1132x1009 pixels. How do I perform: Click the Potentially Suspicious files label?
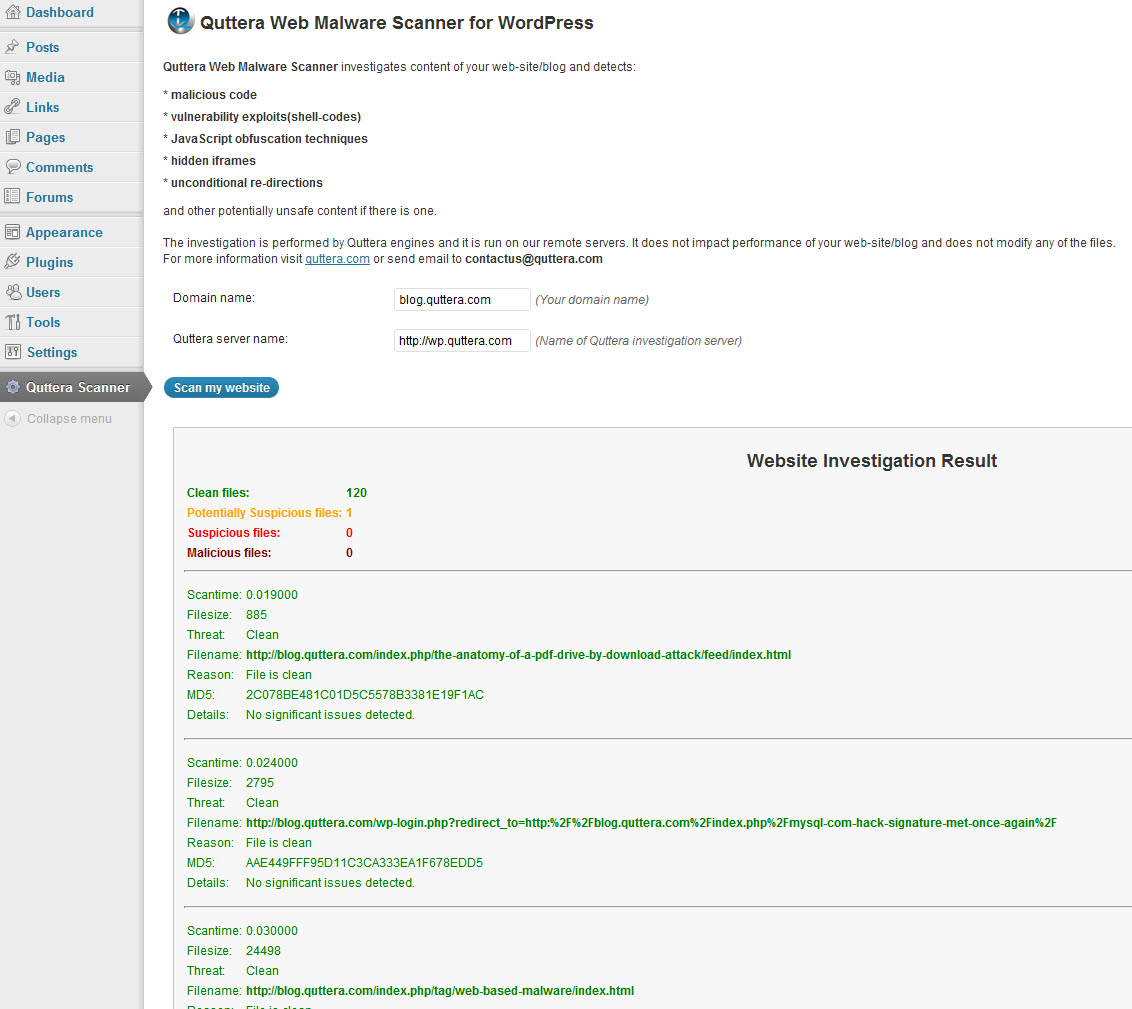(264, 512)
